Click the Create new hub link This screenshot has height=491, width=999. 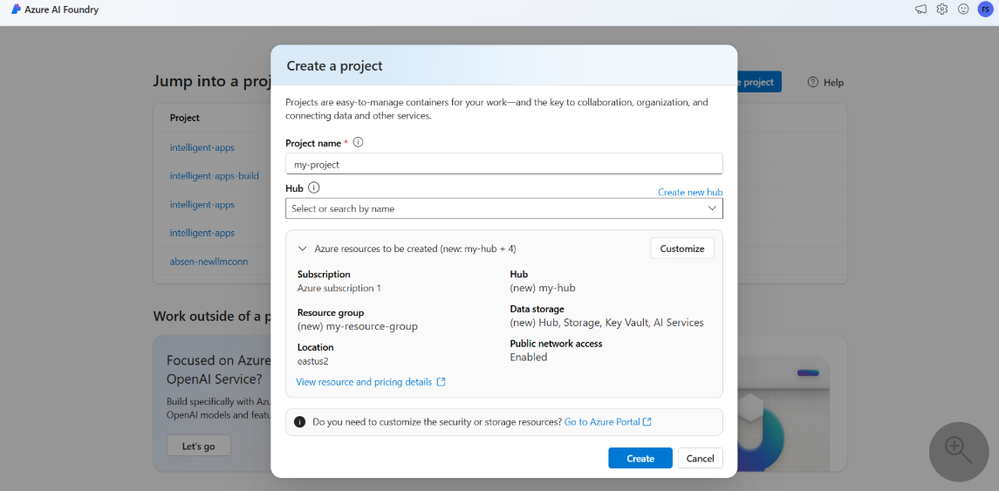click(x=690, y=192)
